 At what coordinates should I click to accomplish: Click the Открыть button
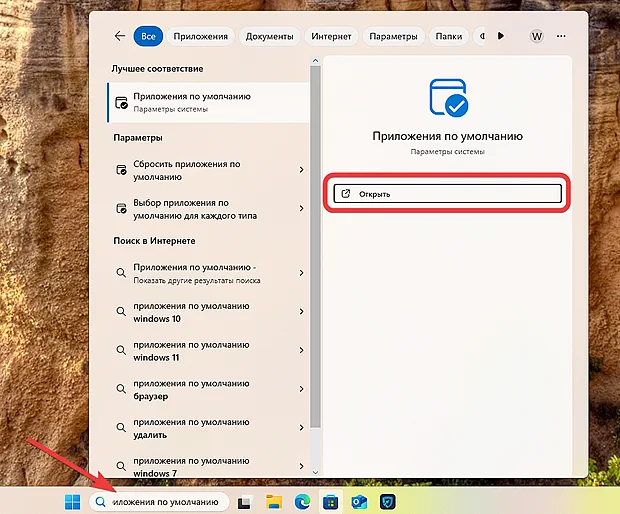pos(447,194)
